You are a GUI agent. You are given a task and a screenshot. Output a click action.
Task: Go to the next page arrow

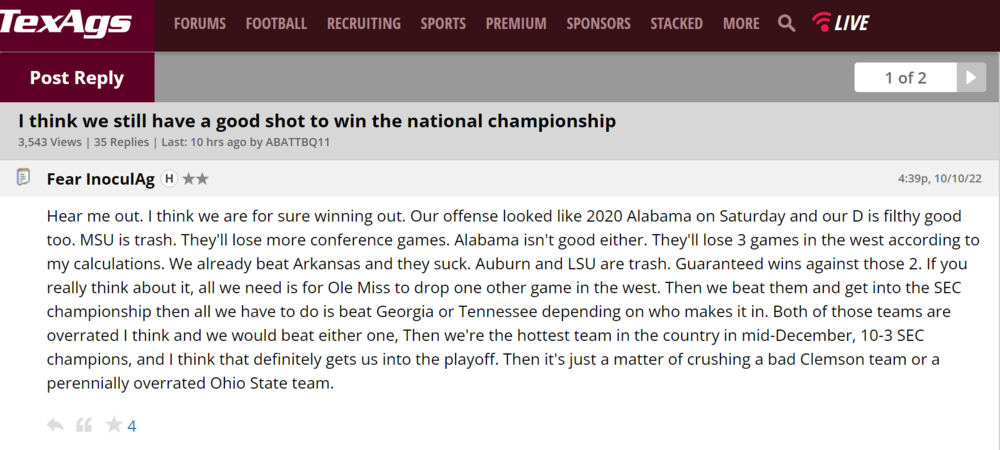(971, 78)
